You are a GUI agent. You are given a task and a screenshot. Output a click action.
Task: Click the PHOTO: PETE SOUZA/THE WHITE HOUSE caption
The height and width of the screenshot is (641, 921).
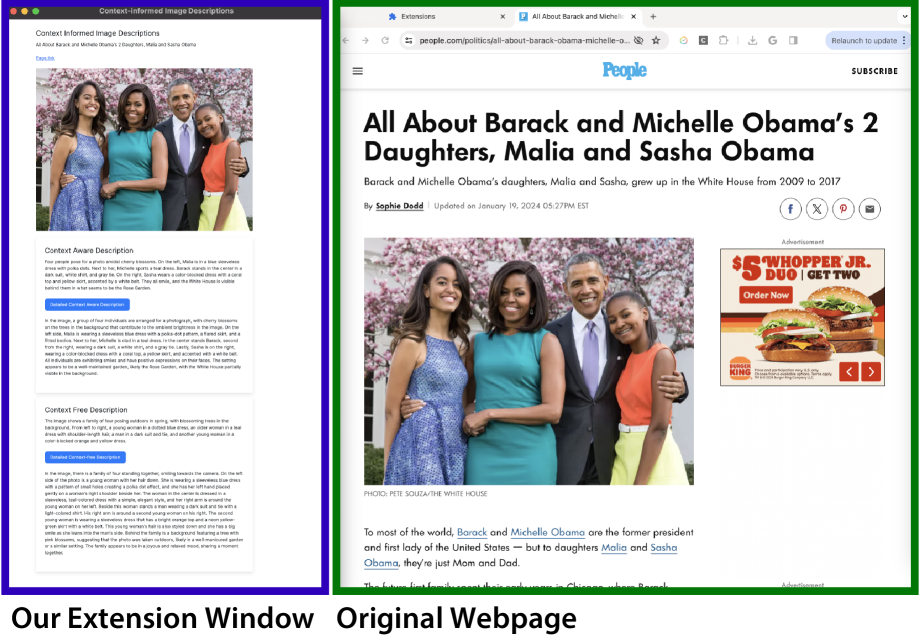(425, 494)
